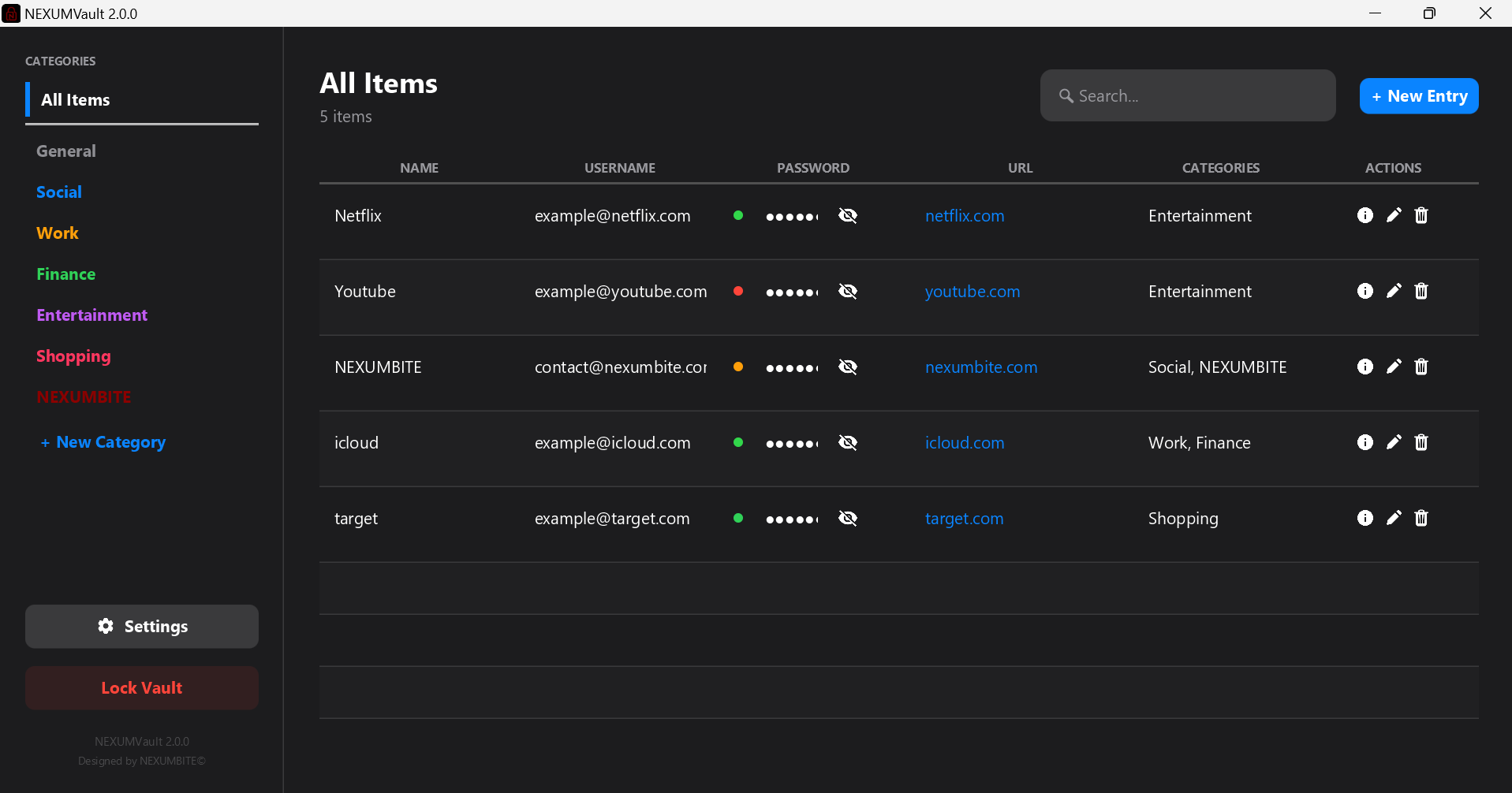Image resolution: width=1512 pixels, height=793 pixels.
Task: Edit the Youtube entry with the pencil icon
Action: point(1393,291)
